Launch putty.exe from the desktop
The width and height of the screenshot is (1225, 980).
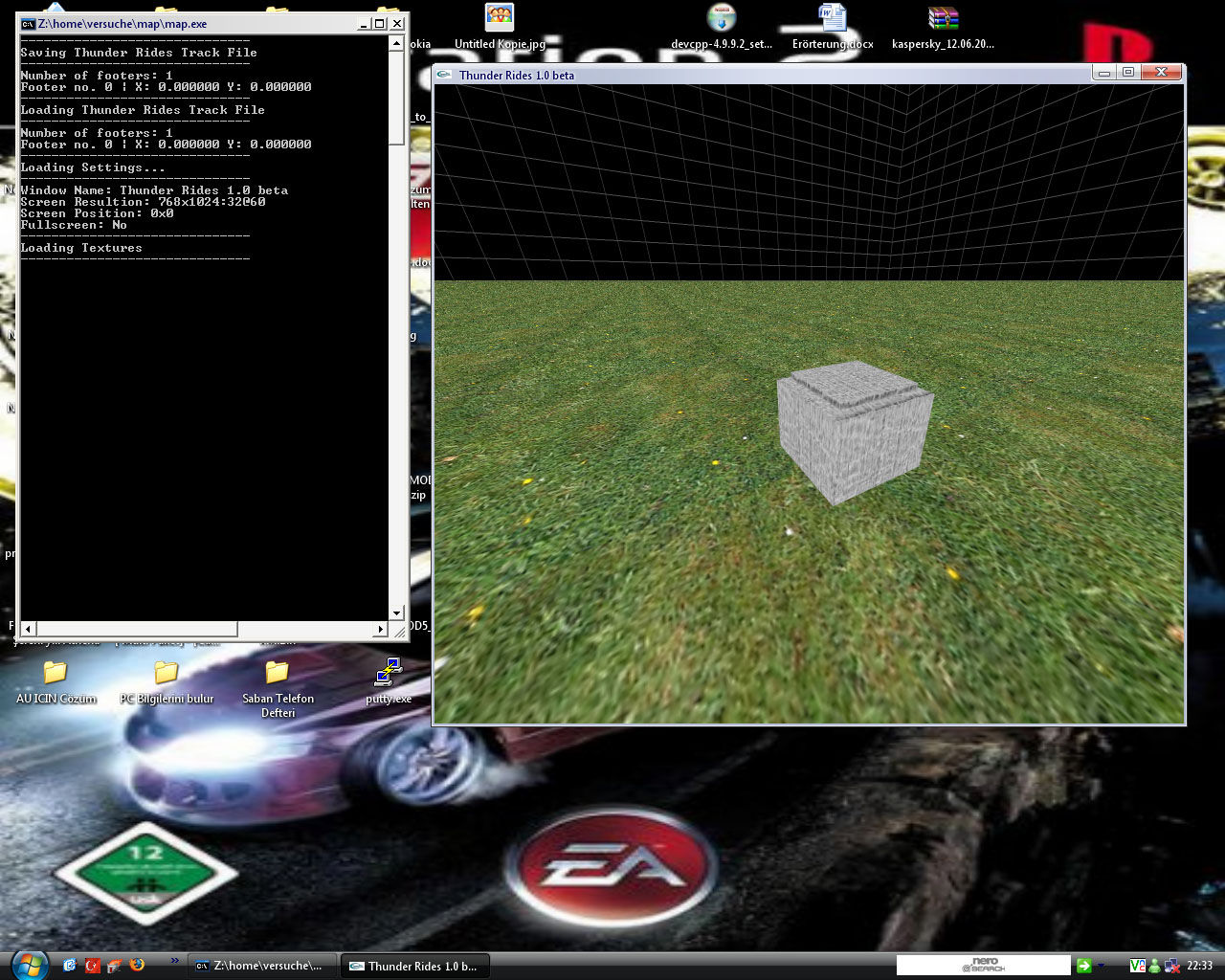click(389, 672)
